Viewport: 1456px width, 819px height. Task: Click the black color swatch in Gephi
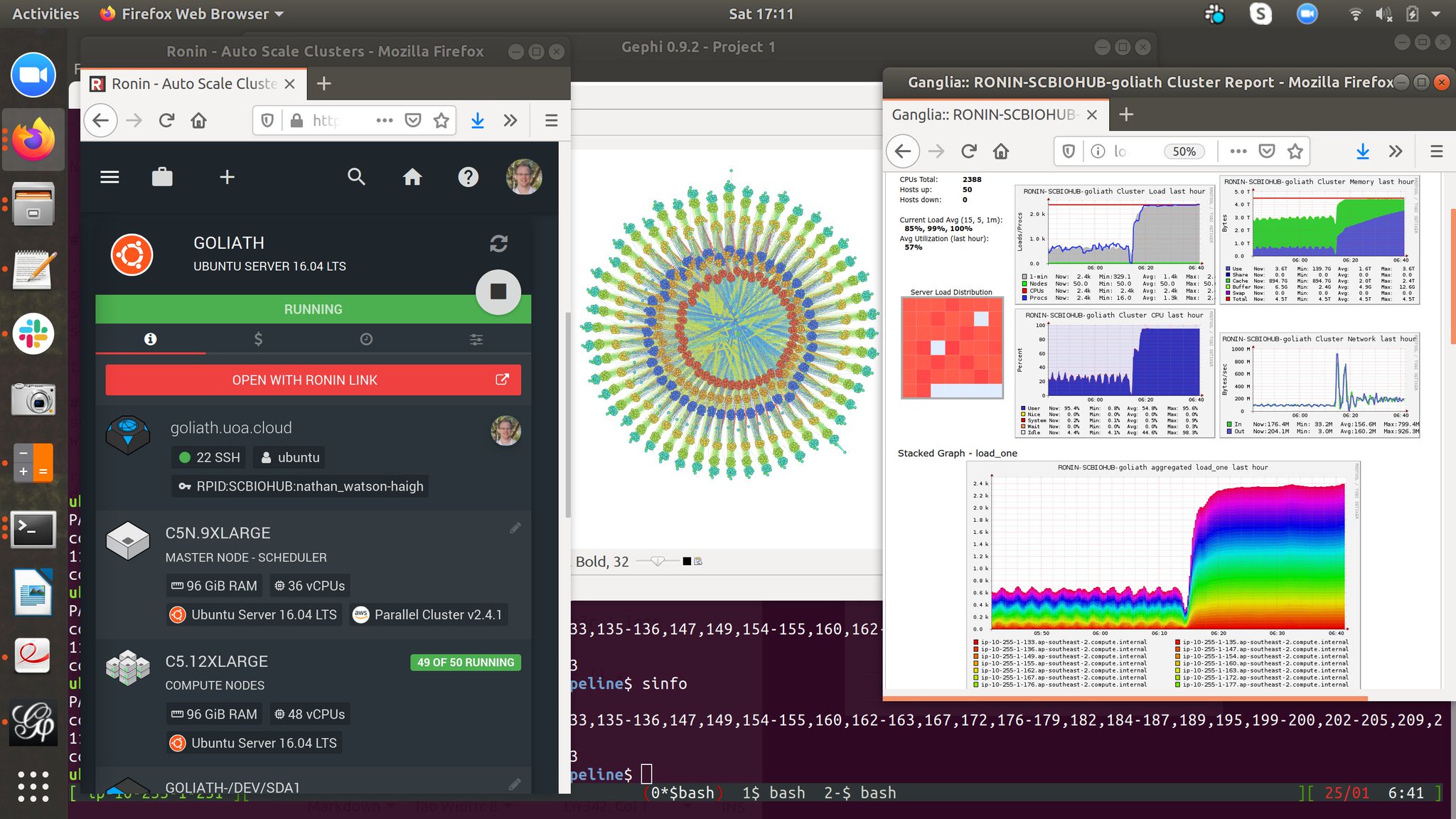tap(687, 562)
